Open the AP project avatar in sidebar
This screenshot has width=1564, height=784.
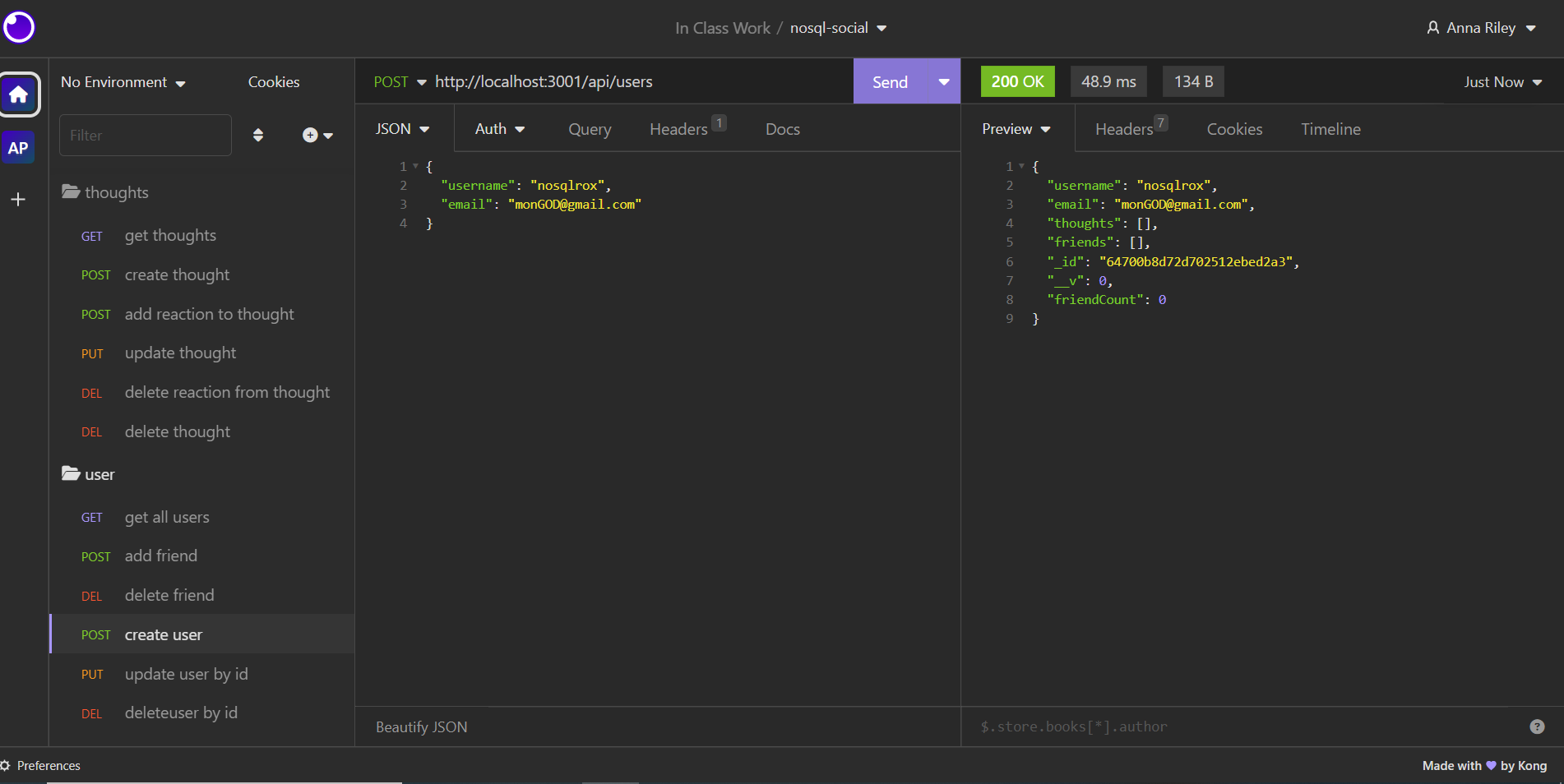(x=18, y=148)
